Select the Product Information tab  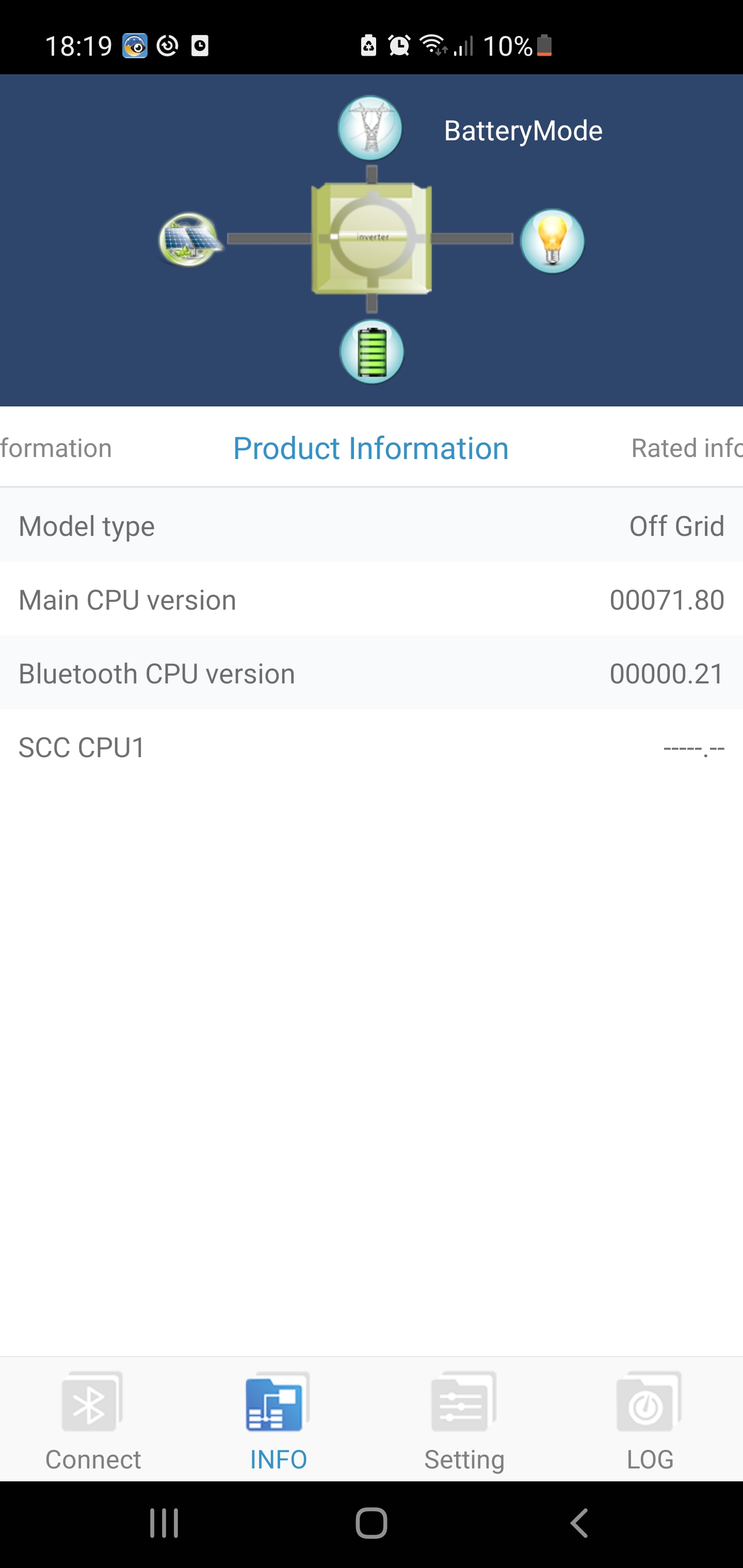(x=371, y=449)
